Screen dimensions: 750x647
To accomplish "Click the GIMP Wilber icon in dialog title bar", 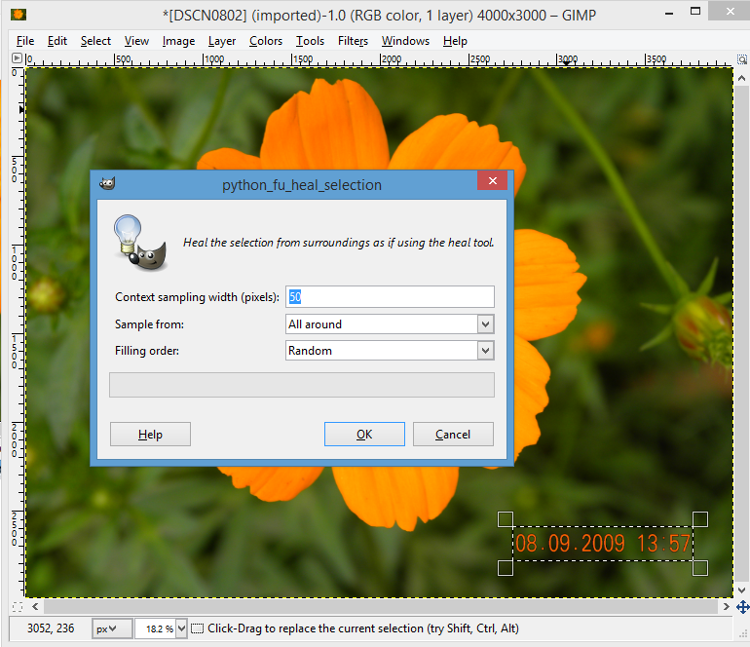I will (x=107, y=184).
